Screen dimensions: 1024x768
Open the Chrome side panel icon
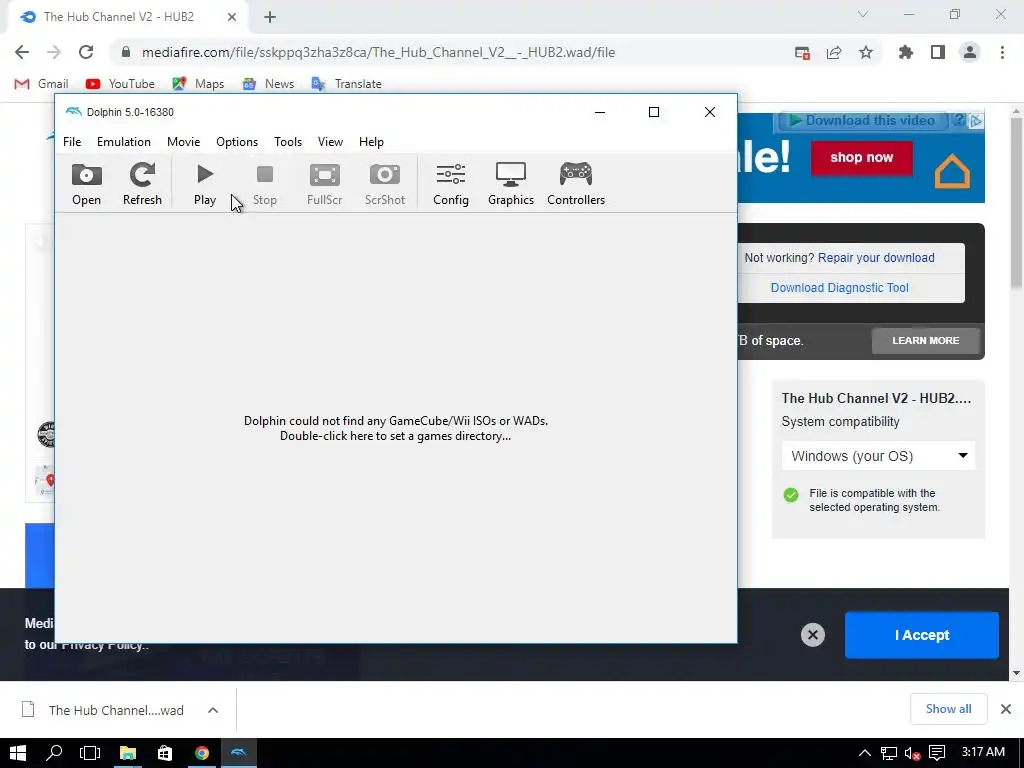click(x=938, y=52)
